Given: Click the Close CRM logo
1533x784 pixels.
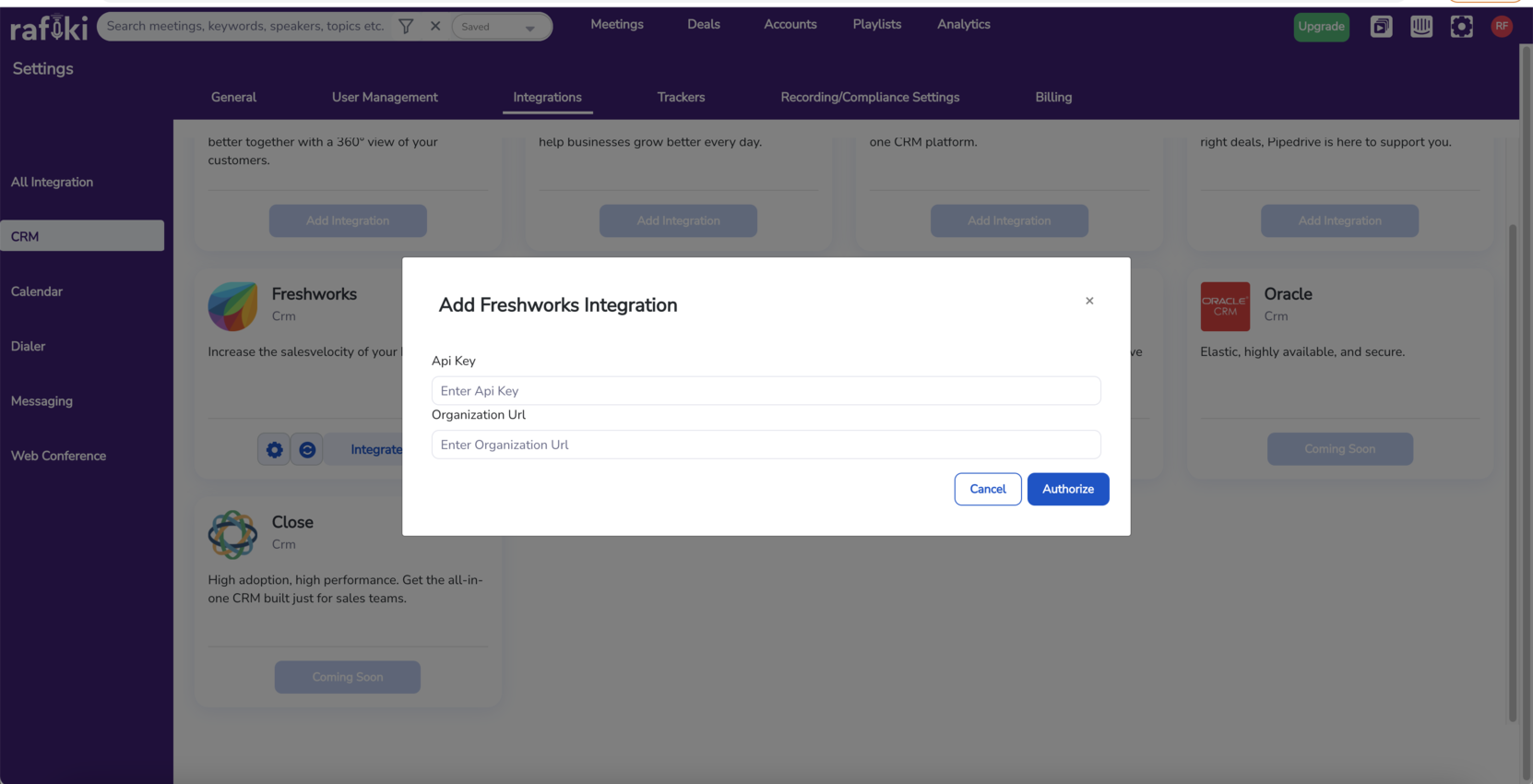Looking at the screenshot, I should click(x=232, y=534).
